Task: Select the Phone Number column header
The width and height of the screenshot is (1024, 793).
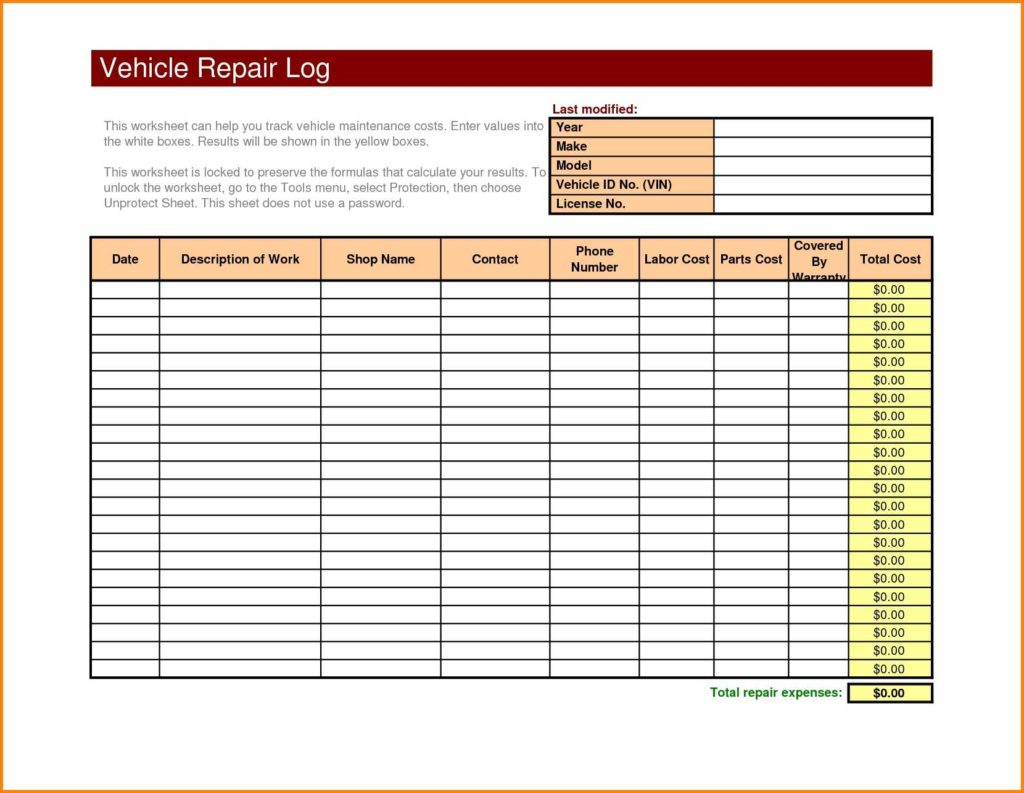Action: pyautogui.click(x=594, y=259)
